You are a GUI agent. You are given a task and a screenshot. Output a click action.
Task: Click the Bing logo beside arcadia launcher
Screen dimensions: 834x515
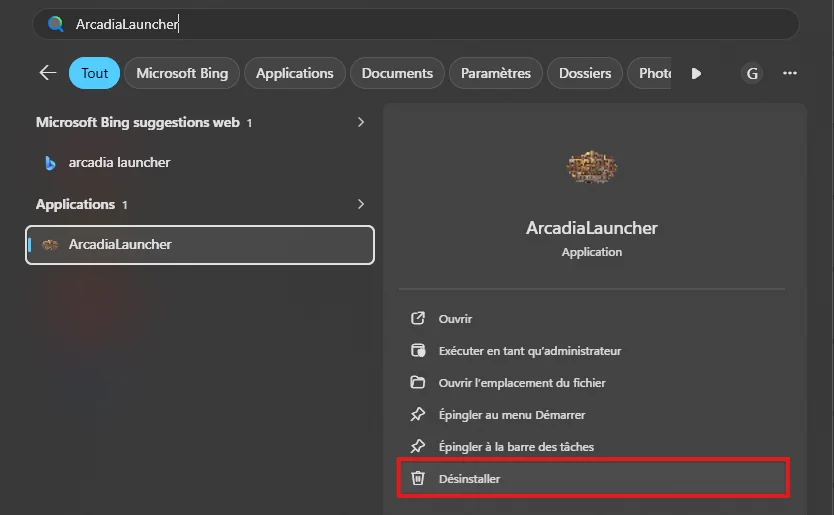50,163
